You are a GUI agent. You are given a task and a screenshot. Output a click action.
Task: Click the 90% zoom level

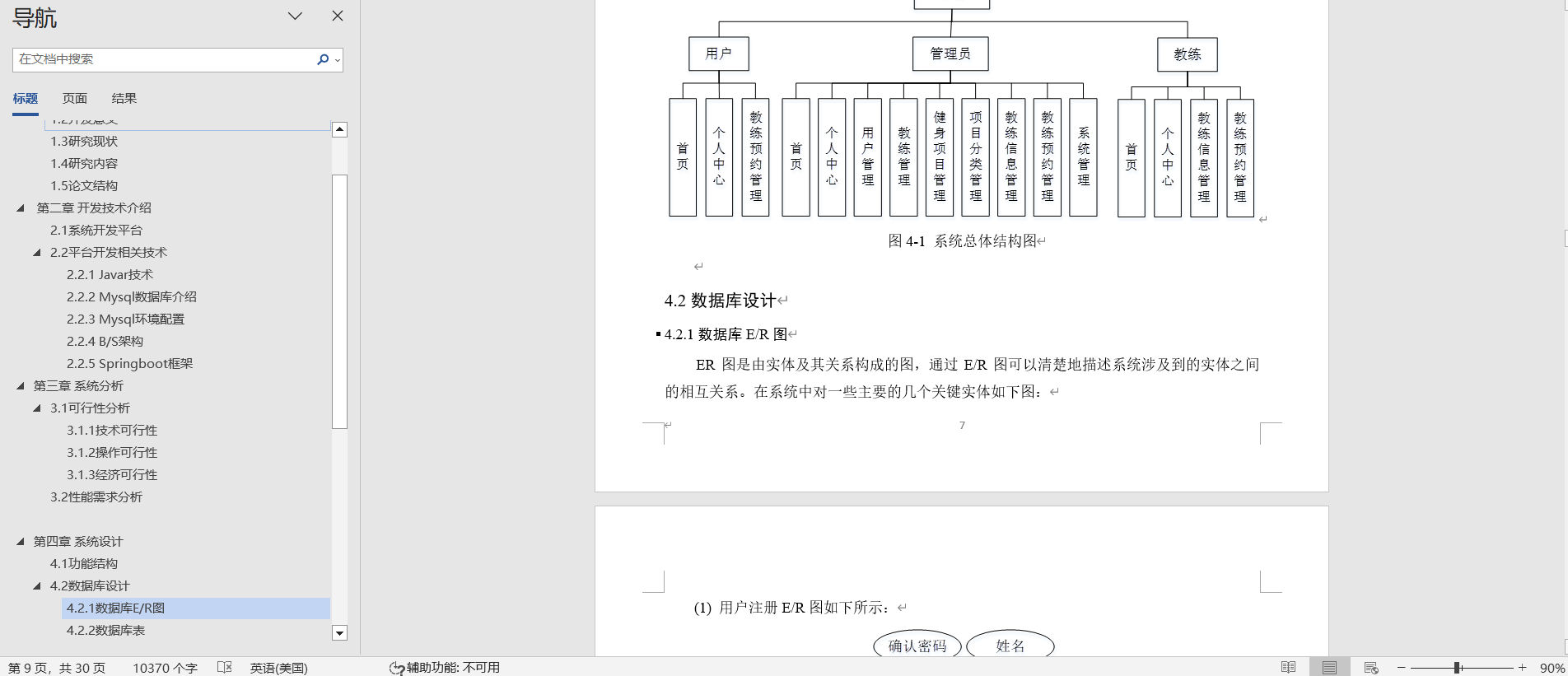coord(1552,668)
